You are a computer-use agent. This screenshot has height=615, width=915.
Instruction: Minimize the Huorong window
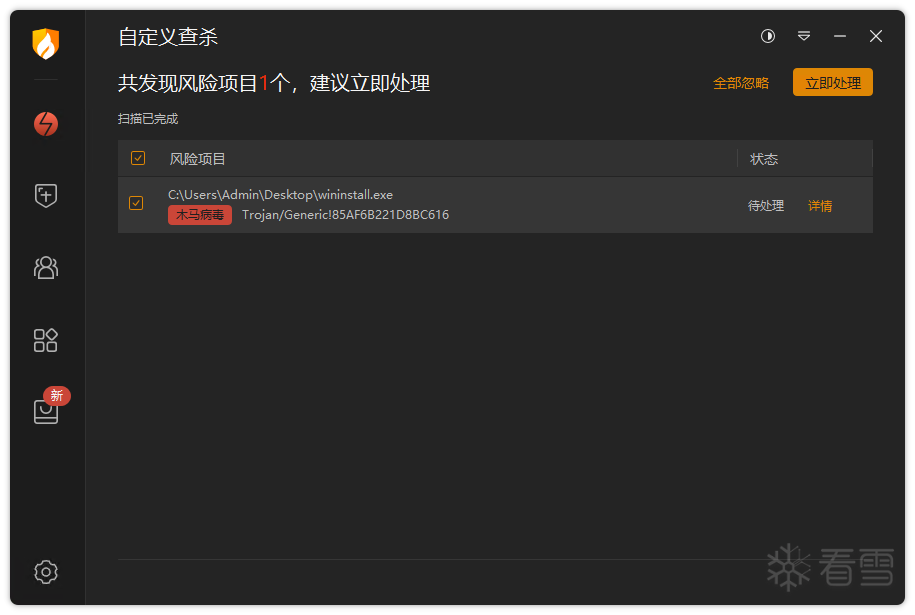[x=840, y=36]
